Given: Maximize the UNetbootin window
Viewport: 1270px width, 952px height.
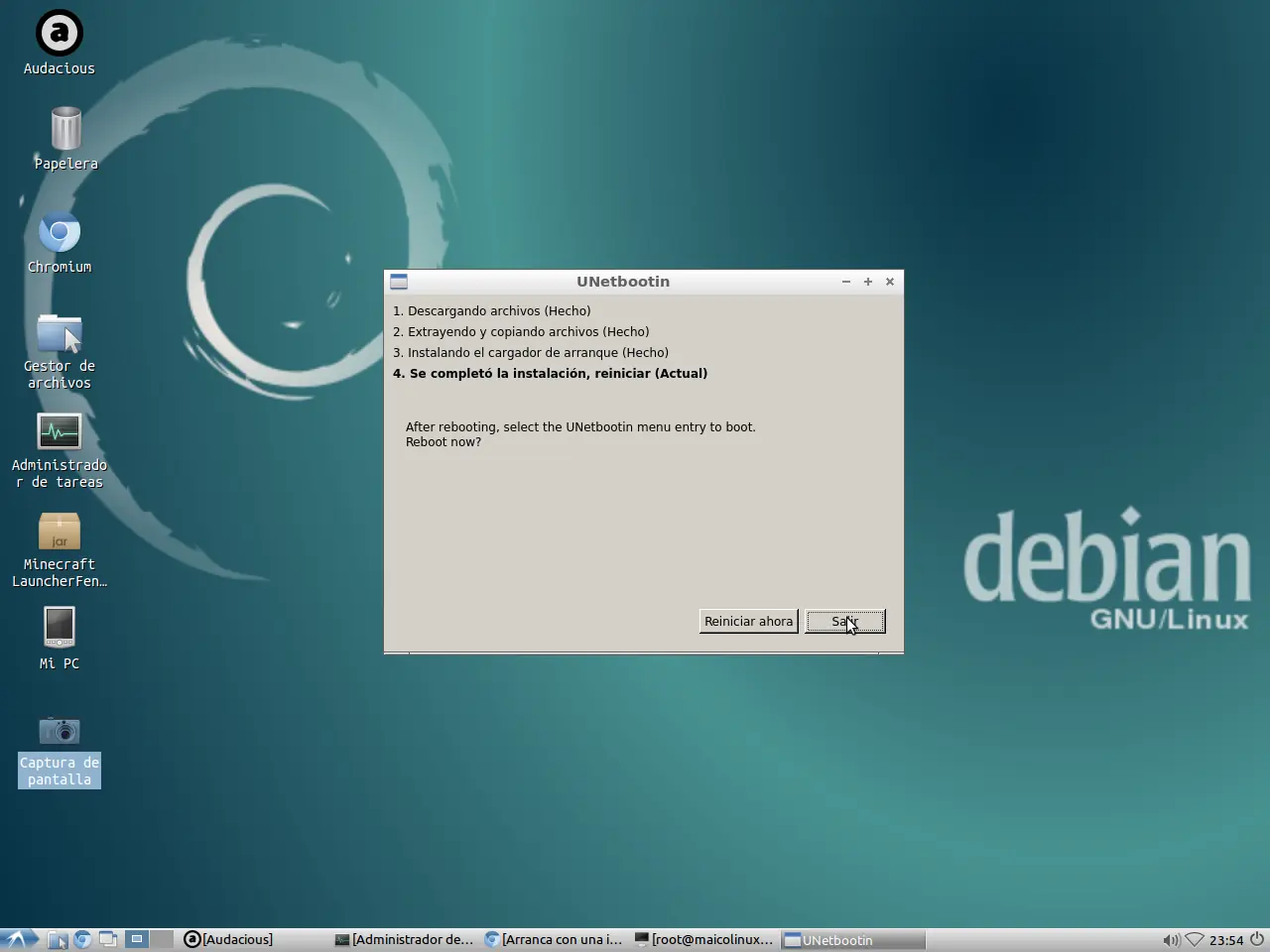Looking at the screenshot, I should tap(868, 282).
